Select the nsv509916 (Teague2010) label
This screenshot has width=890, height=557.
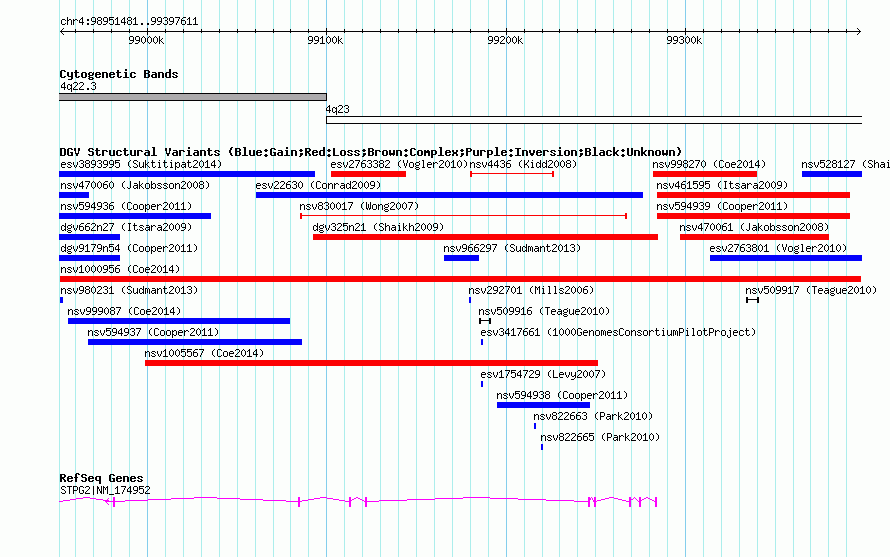(544, 311)
